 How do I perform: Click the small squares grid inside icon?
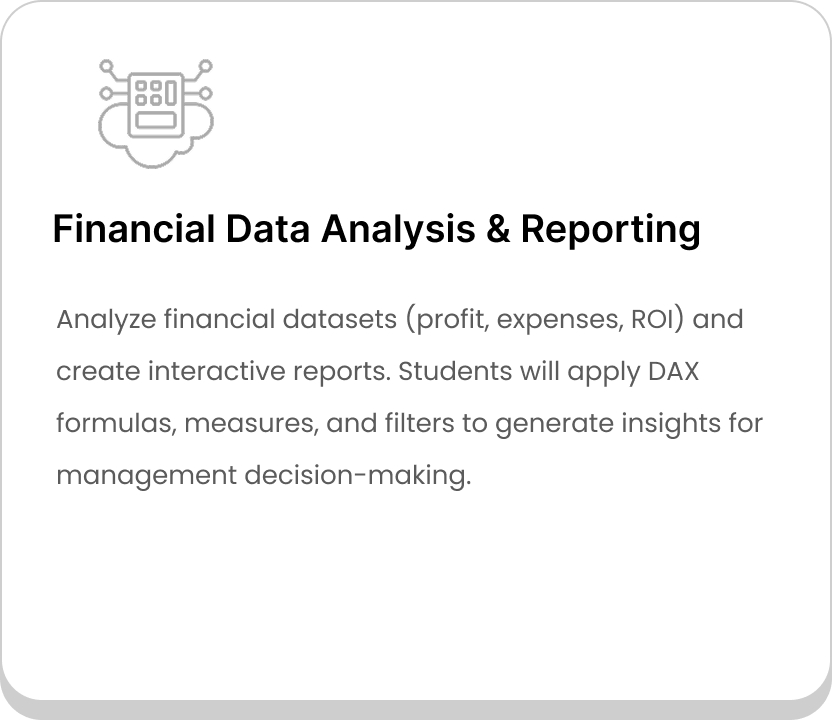(x=149, y=92)
